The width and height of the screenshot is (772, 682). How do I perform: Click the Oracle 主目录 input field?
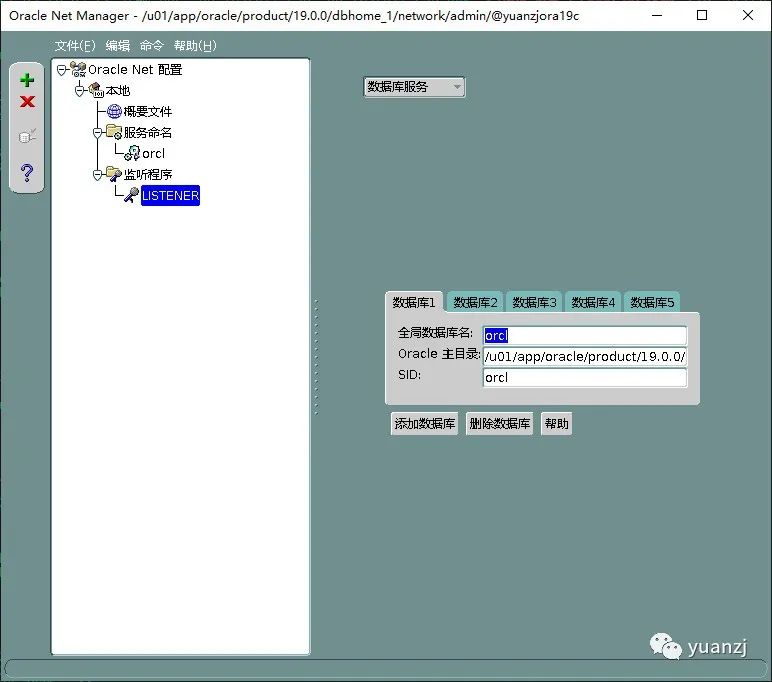point(584,357)
